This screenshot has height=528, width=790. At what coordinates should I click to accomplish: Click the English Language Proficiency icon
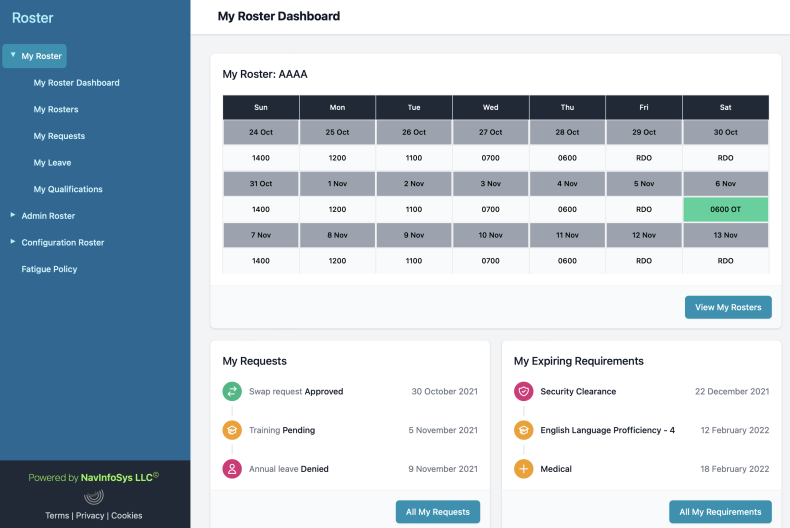pos(523,430)
